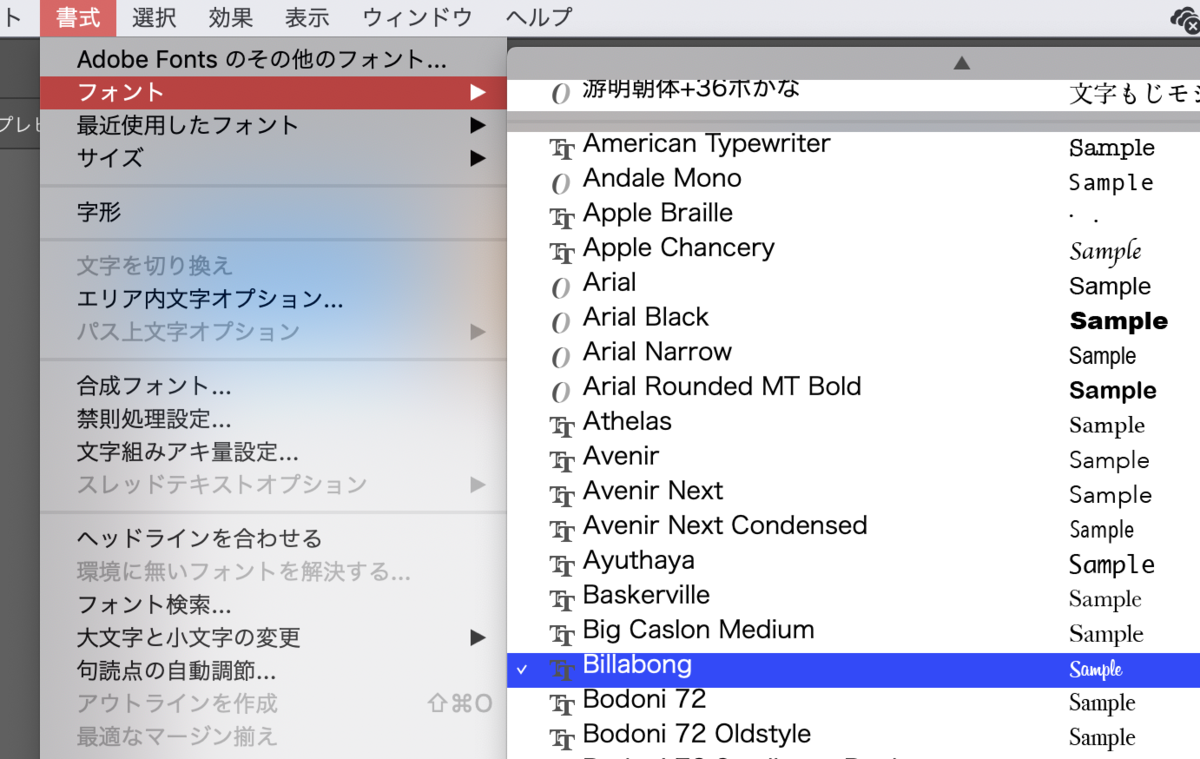Open the ウィンドウ menu

(x=417, y=18)
